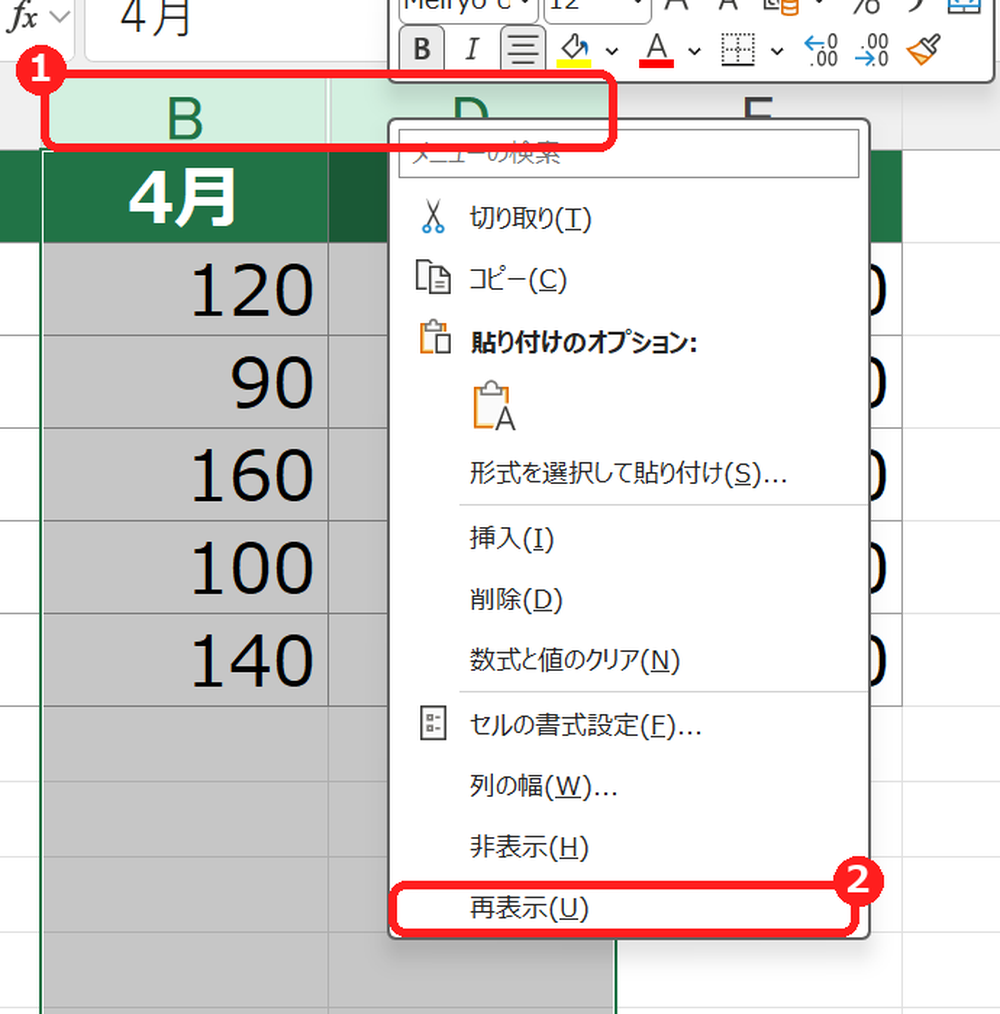Choose 非表示(H) to hide columns
Viewport: 1000px width, 1014px height.
[x=629, y=847]
